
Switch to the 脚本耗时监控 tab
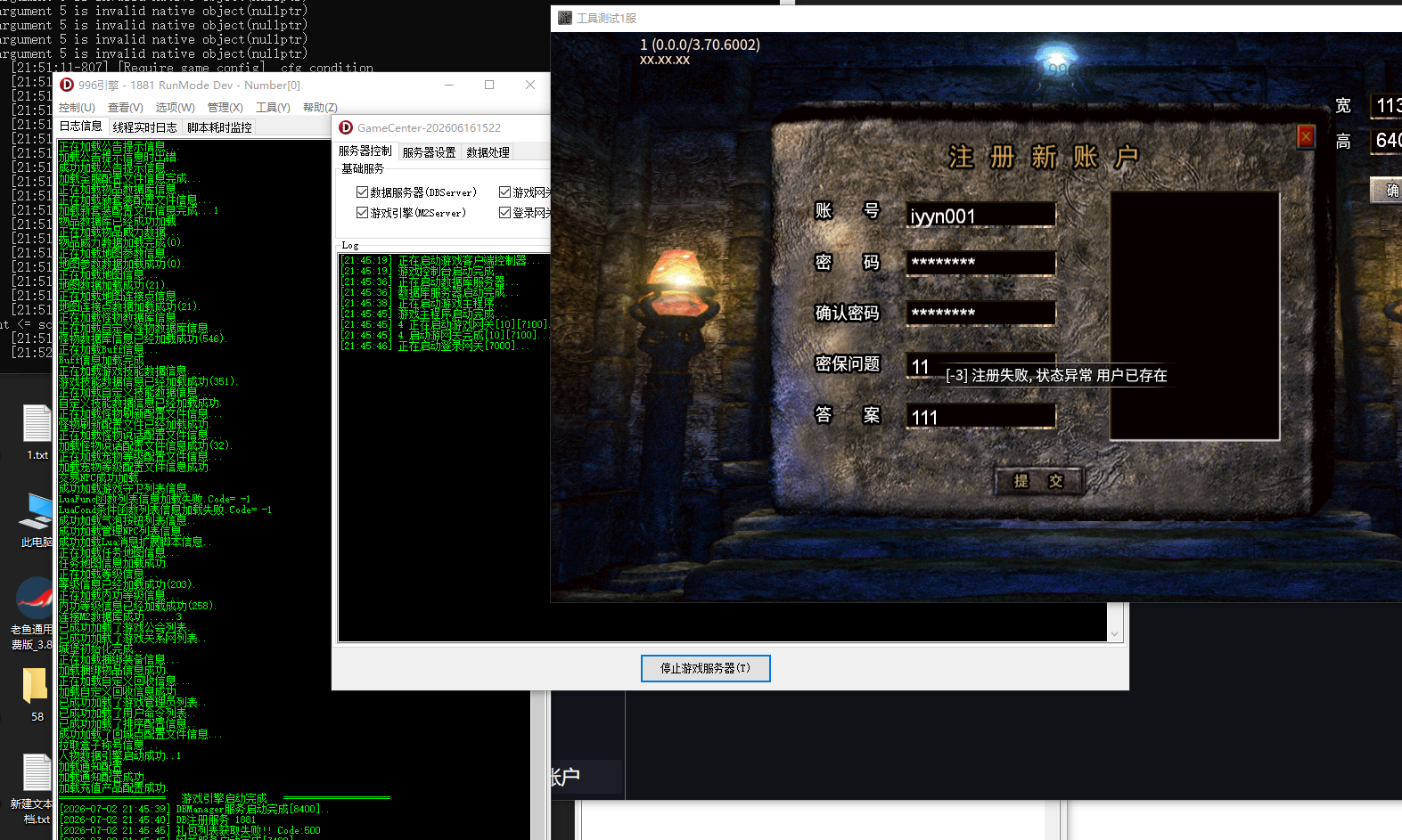(x=219, y=127)
